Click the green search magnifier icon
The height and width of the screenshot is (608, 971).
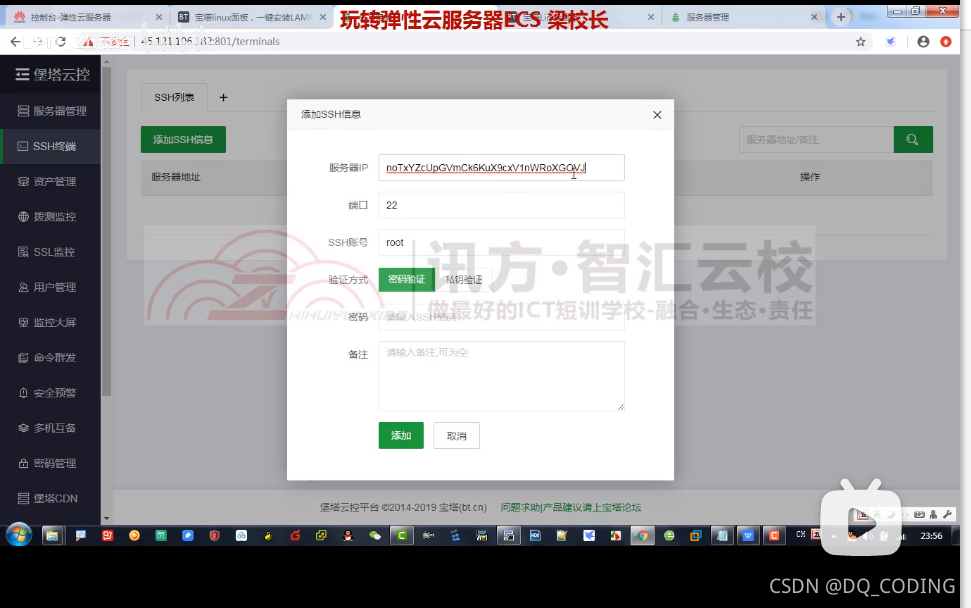pos(912,139)
